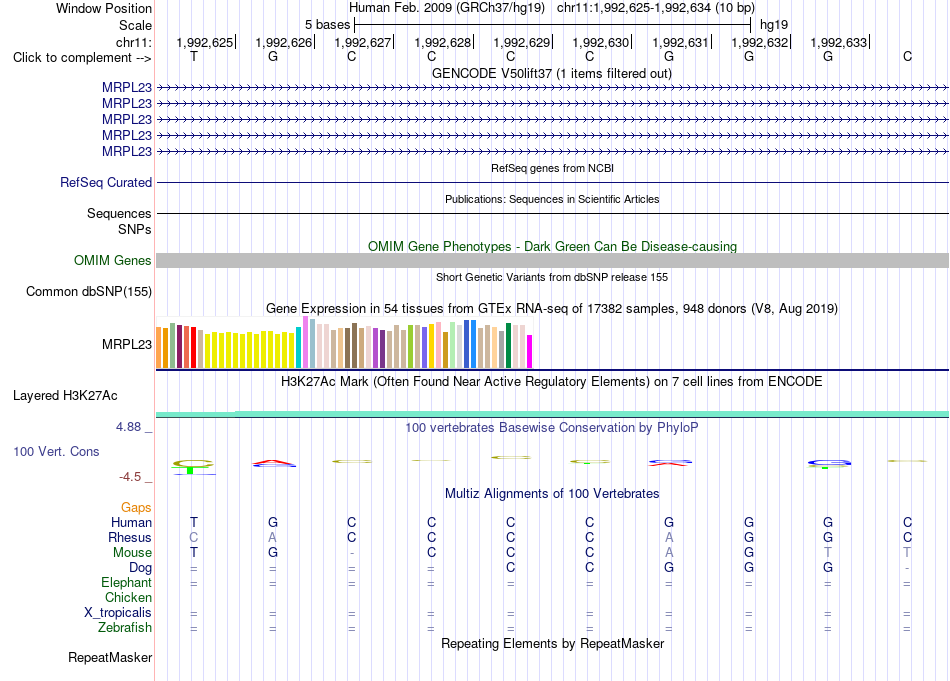The width and height of the screenshot is (950, 681).
Task: Click the Zebrafish alignment row label
Action: [125, 627]
